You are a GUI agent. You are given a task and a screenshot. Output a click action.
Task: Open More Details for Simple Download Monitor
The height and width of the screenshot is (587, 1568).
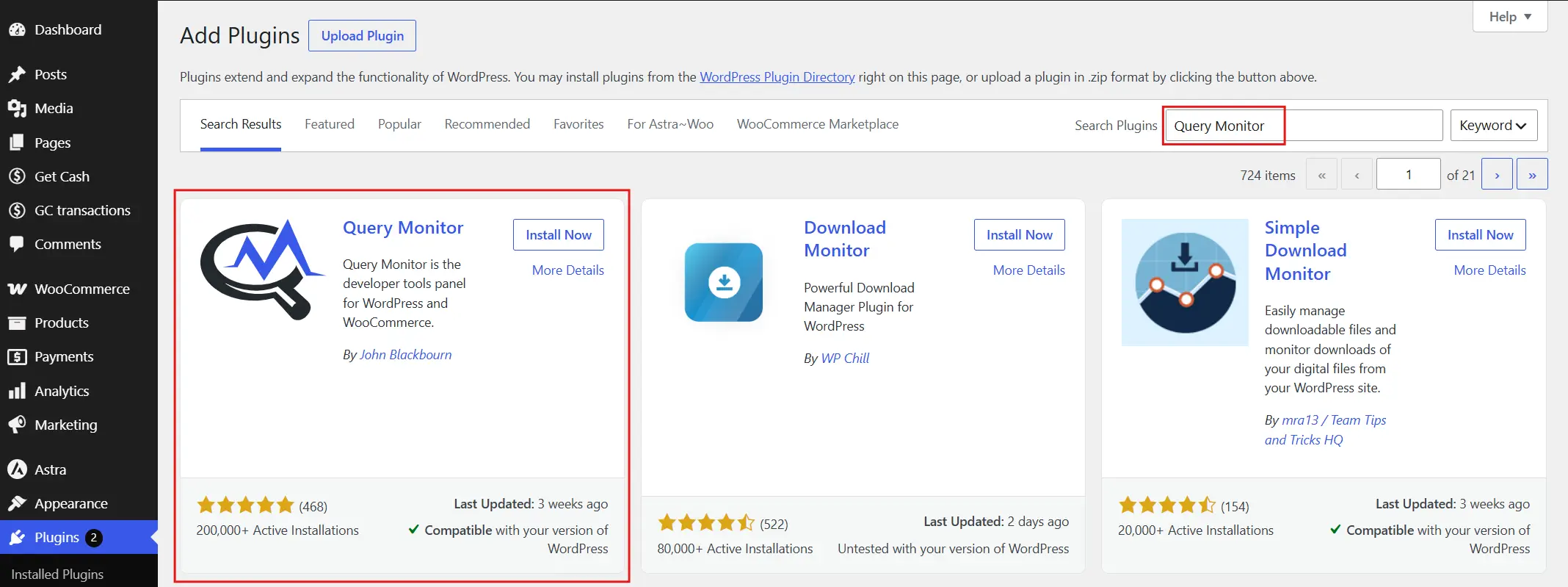click(1490, 270)
